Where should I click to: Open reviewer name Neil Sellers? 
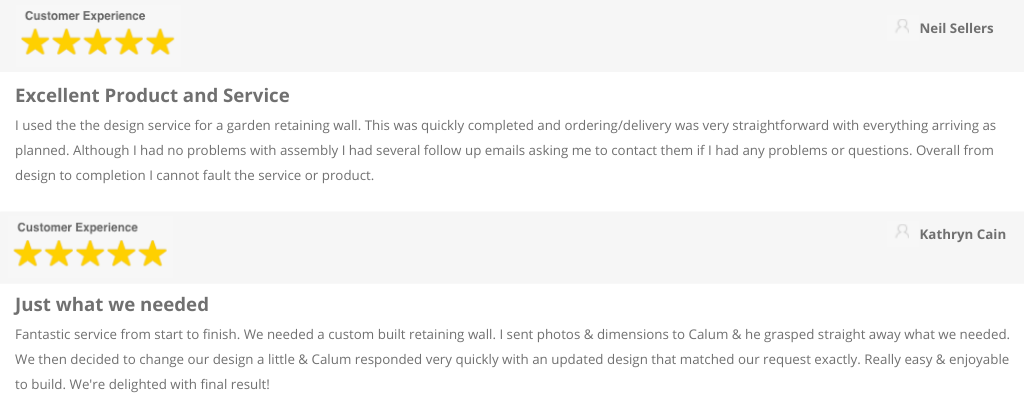956,28
